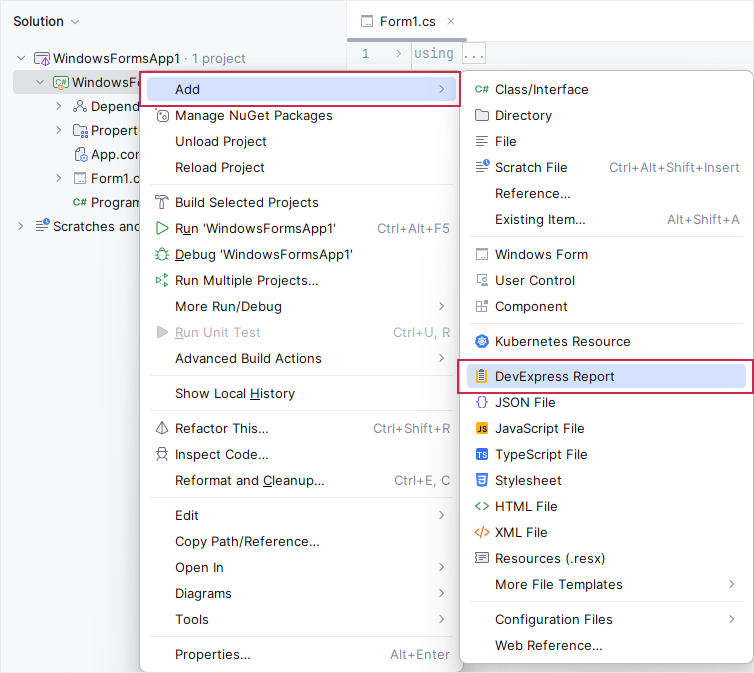
Task: Expand the Dependencies tree node
Action: 59,106
